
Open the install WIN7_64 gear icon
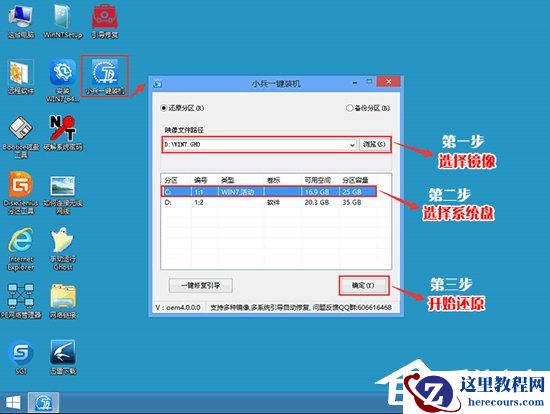click(63, 81)
